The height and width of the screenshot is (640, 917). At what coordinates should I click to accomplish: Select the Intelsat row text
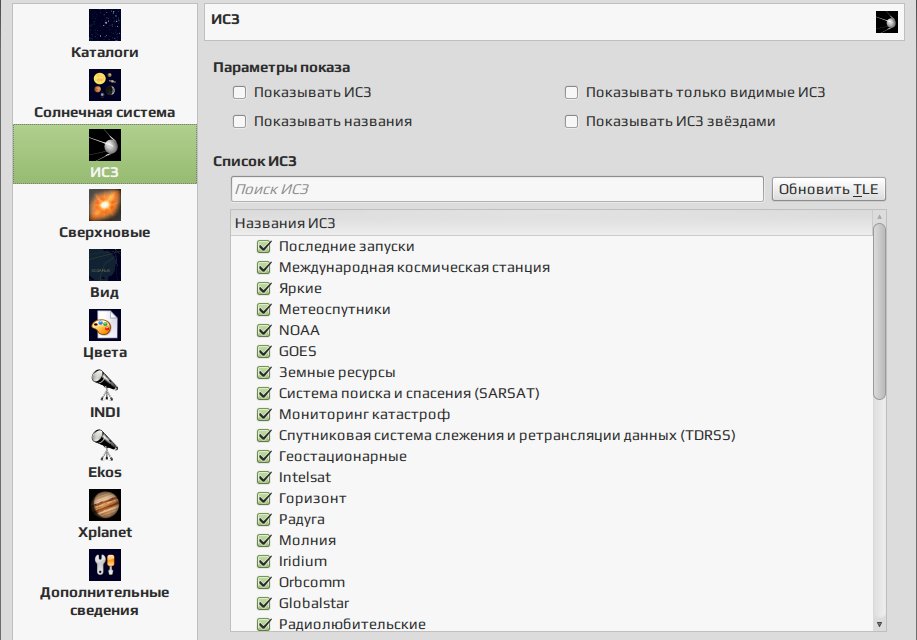click(x=305, y=477)
